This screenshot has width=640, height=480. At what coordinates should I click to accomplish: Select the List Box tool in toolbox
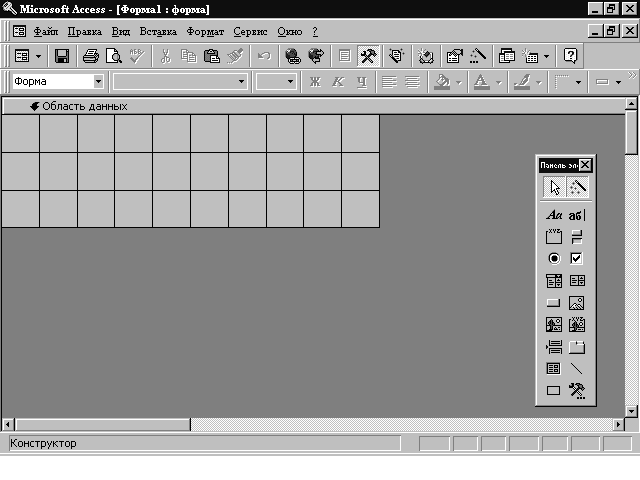pyautogui.click(x=577, y=281)
